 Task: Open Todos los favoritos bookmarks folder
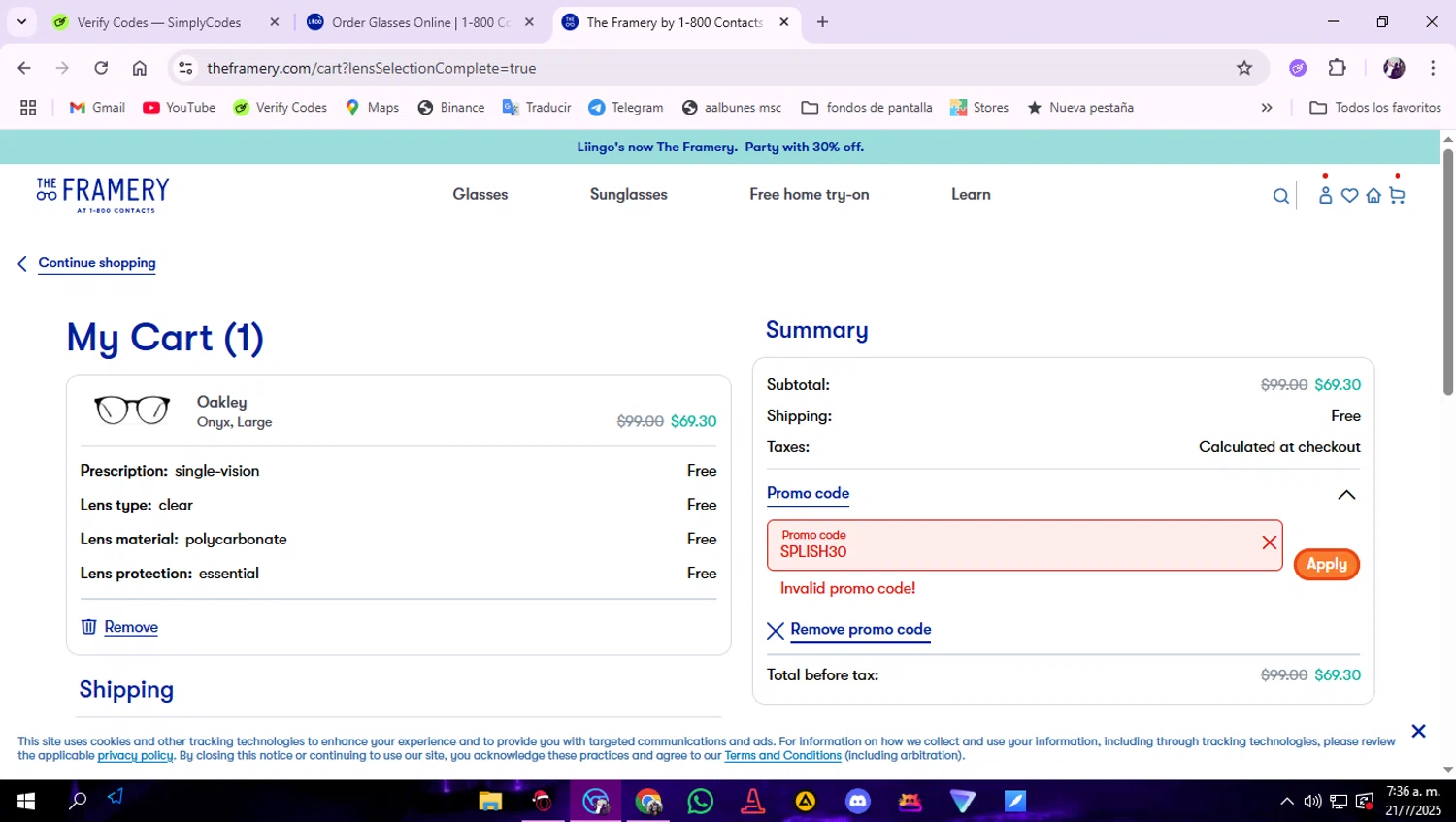click(x=1375, y=108)
